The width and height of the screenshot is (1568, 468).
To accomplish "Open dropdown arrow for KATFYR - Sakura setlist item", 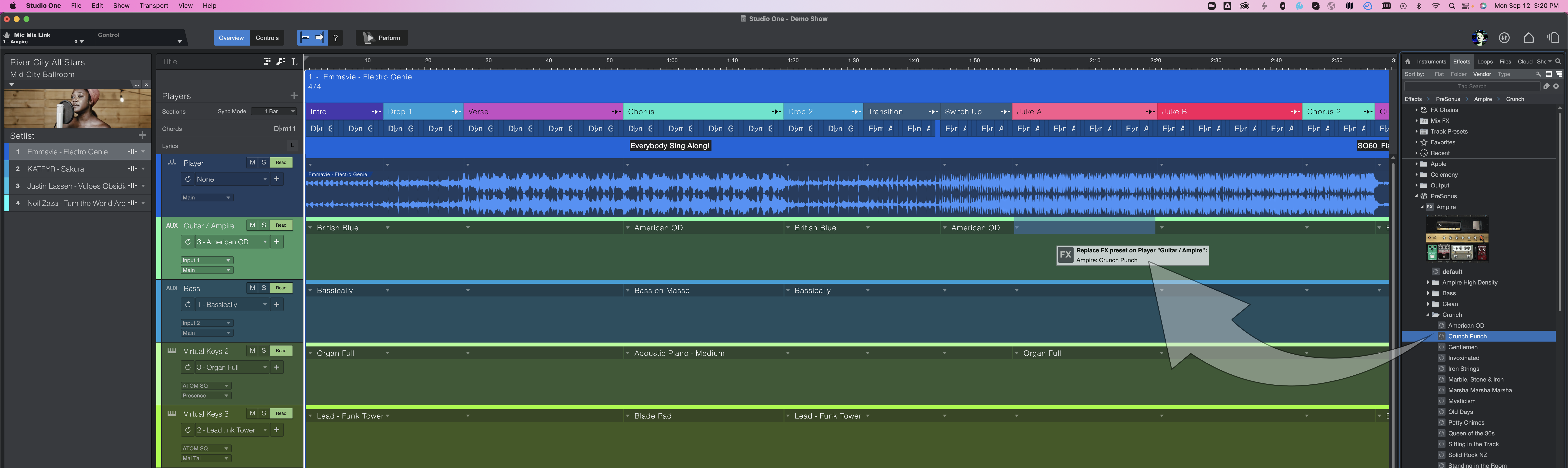I will [x=143, y=169].
